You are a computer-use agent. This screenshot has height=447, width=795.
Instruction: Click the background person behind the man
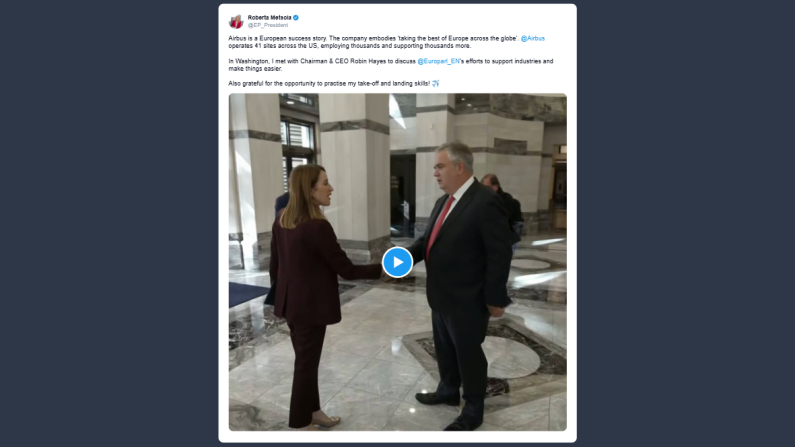click(503, 208)
